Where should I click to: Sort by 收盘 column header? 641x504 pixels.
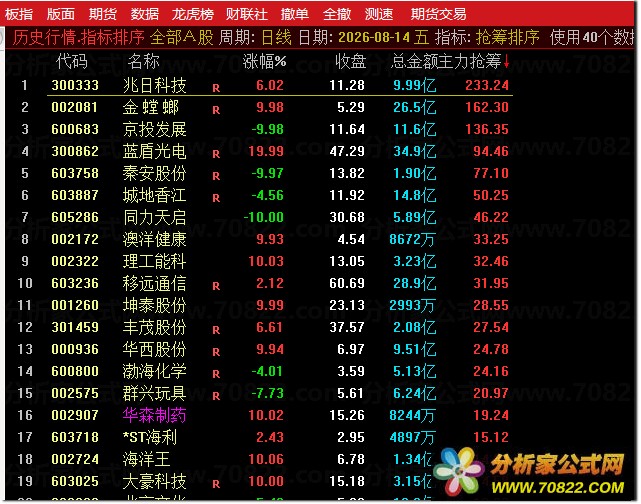pyautogui.click(x=350, y=61)
